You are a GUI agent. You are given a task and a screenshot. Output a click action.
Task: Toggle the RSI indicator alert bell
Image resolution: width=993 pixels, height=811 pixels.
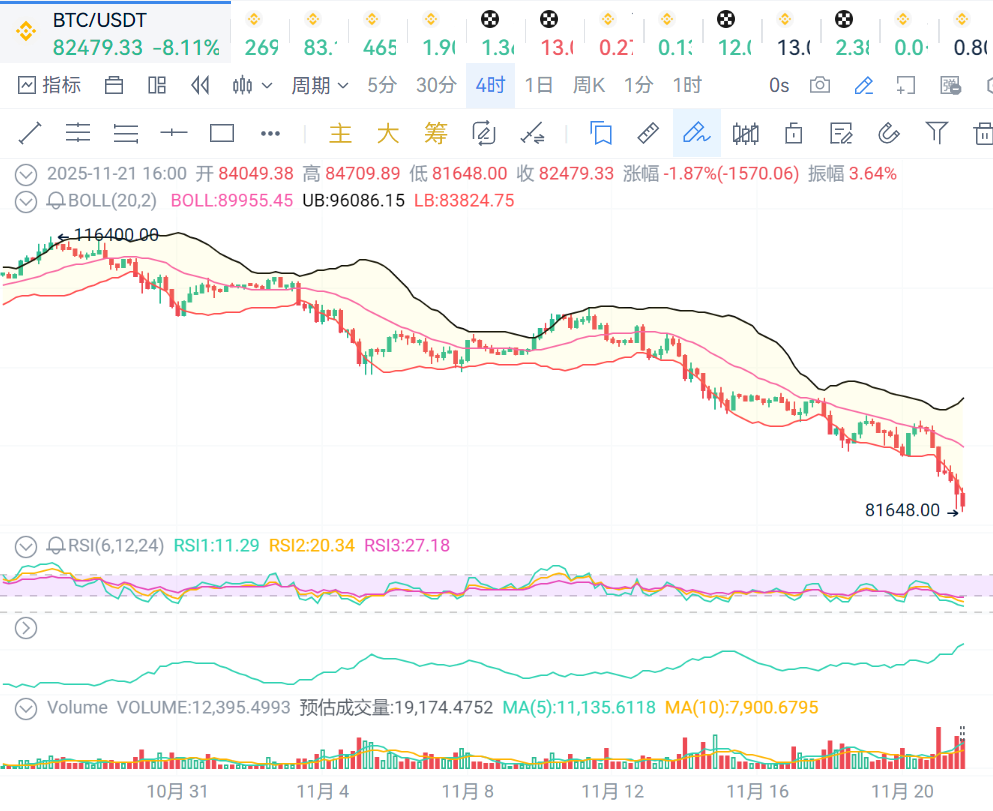pos(56,546)
